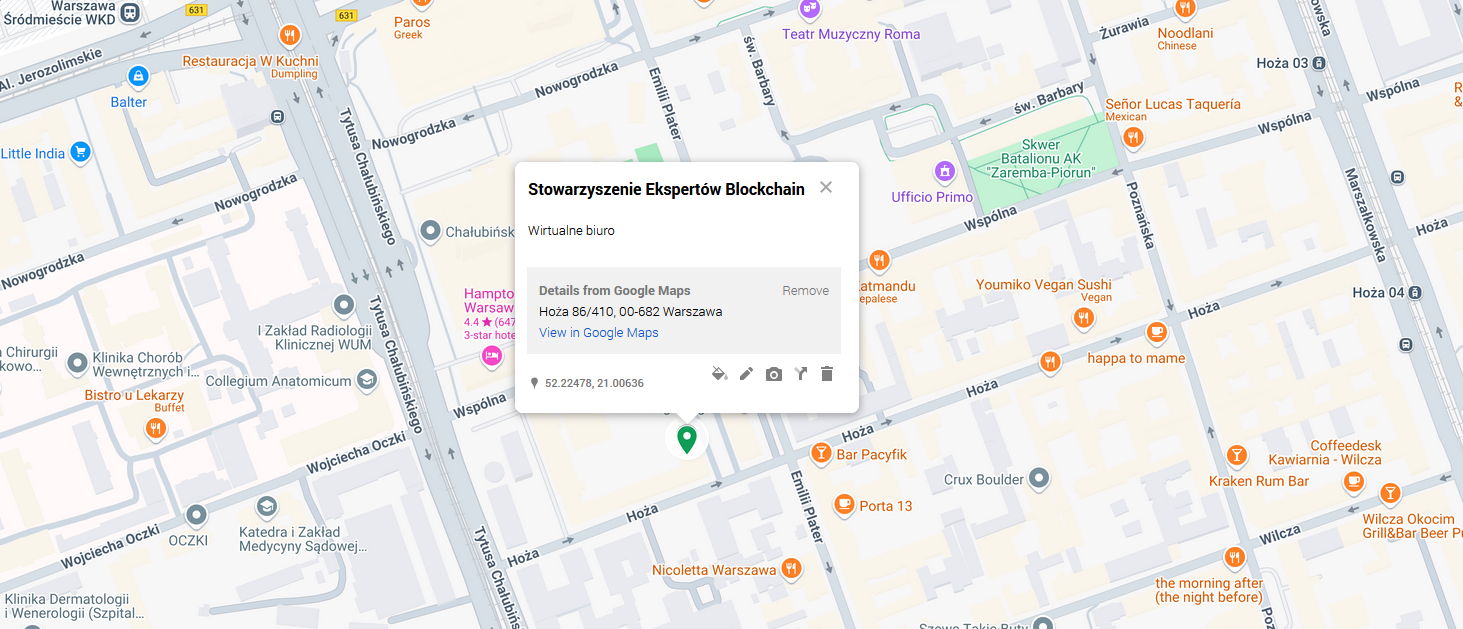Select the Hoża 04 tram stop icon
This screenshot has height=629, width=1463.
[1415, 293]
